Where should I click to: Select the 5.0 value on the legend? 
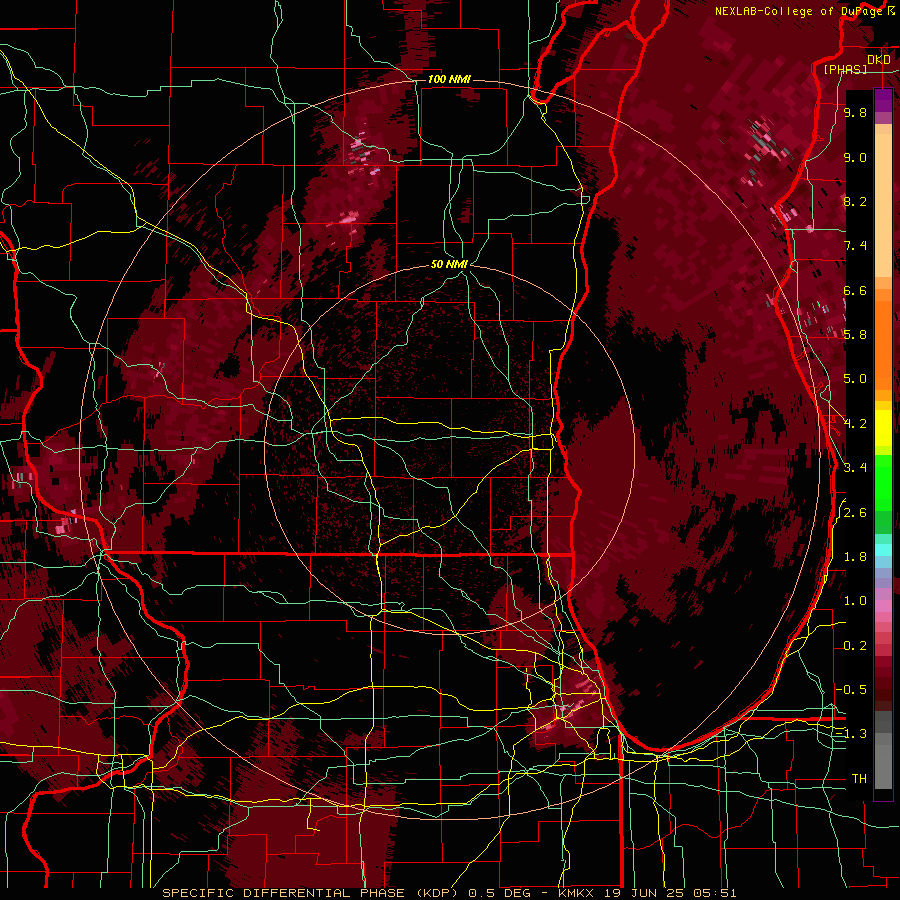[x=855, y=379]
